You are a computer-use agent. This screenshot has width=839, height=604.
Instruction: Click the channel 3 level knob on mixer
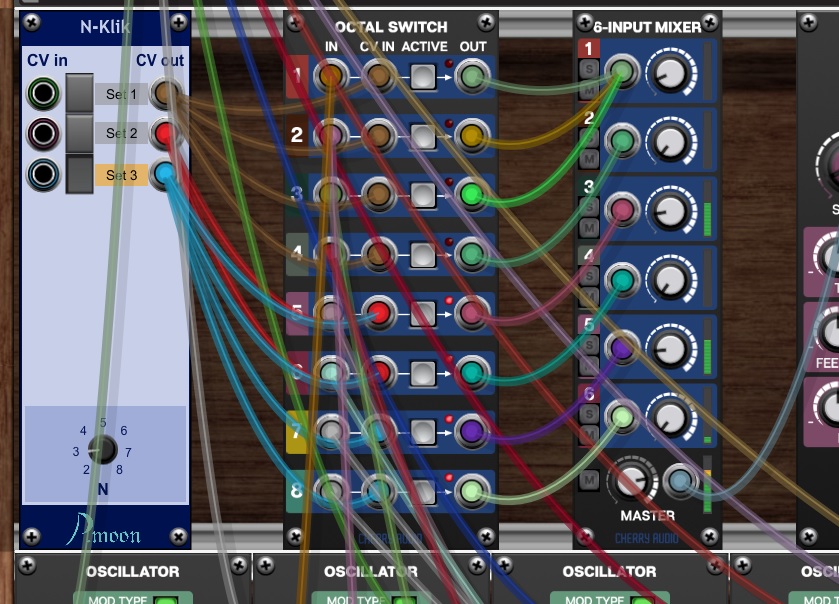point(669,211)
